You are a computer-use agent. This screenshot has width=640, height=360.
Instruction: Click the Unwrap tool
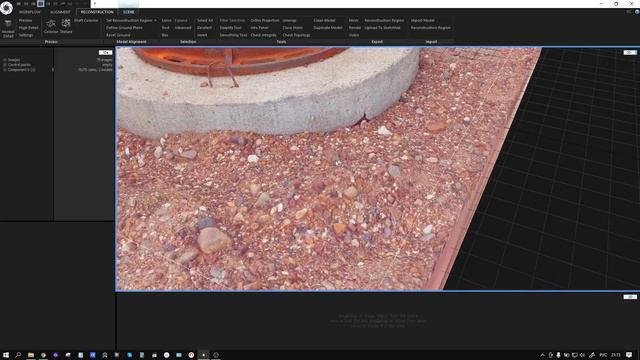289,20
